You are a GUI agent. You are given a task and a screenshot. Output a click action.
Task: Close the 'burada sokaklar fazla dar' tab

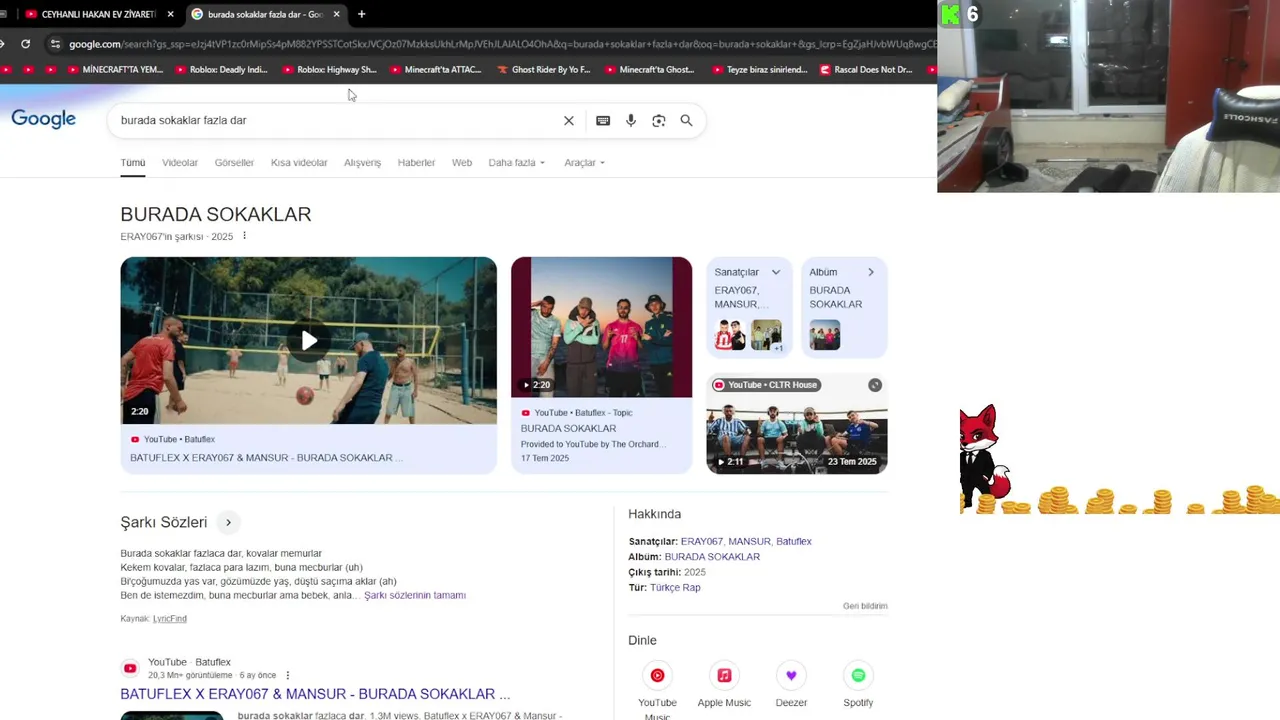[x=336, y=14]
